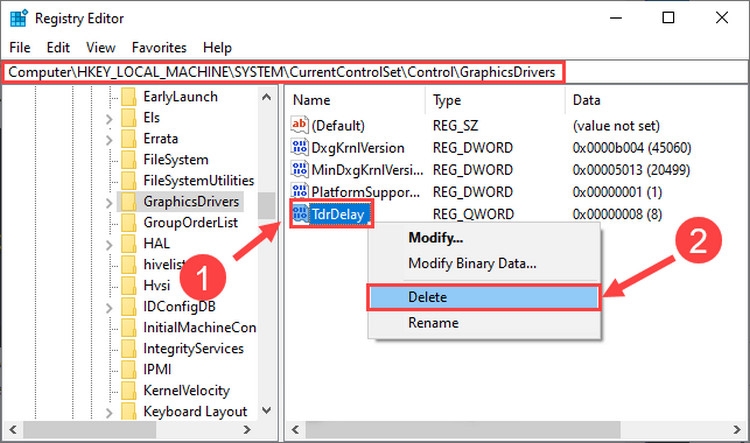Click the hivelist folder icon
Screen dimensions: 750x443
point(129,265)
